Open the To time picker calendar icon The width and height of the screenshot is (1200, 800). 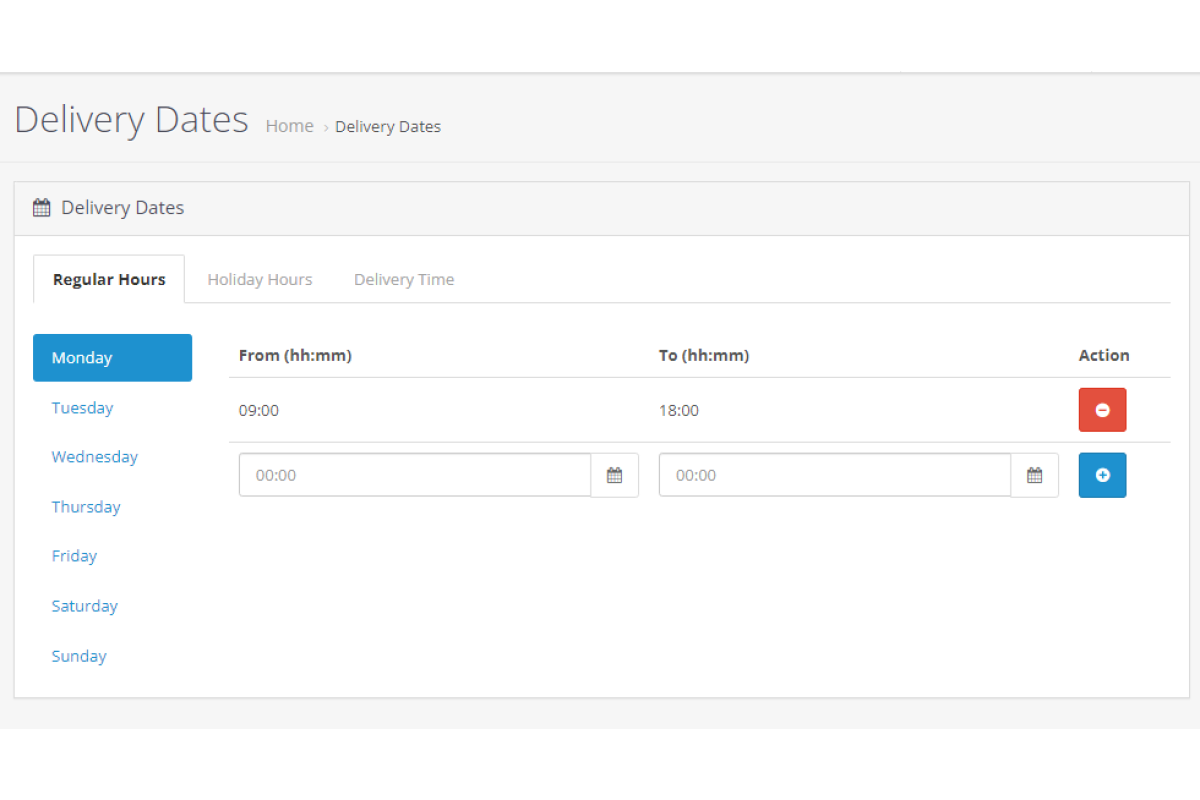(x=1034, y=475)
